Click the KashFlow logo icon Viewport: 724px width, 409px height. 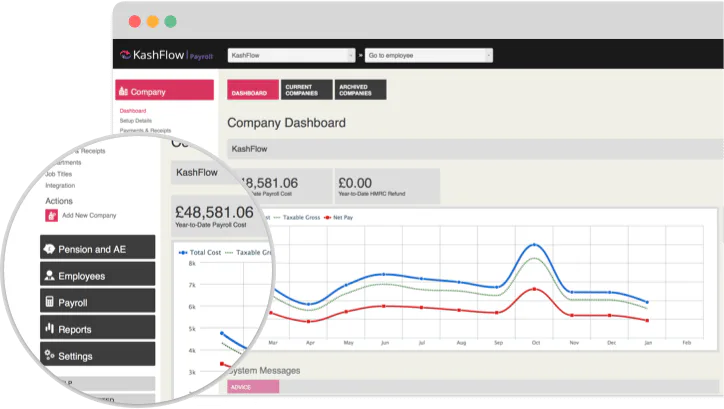tap(125, 55)
